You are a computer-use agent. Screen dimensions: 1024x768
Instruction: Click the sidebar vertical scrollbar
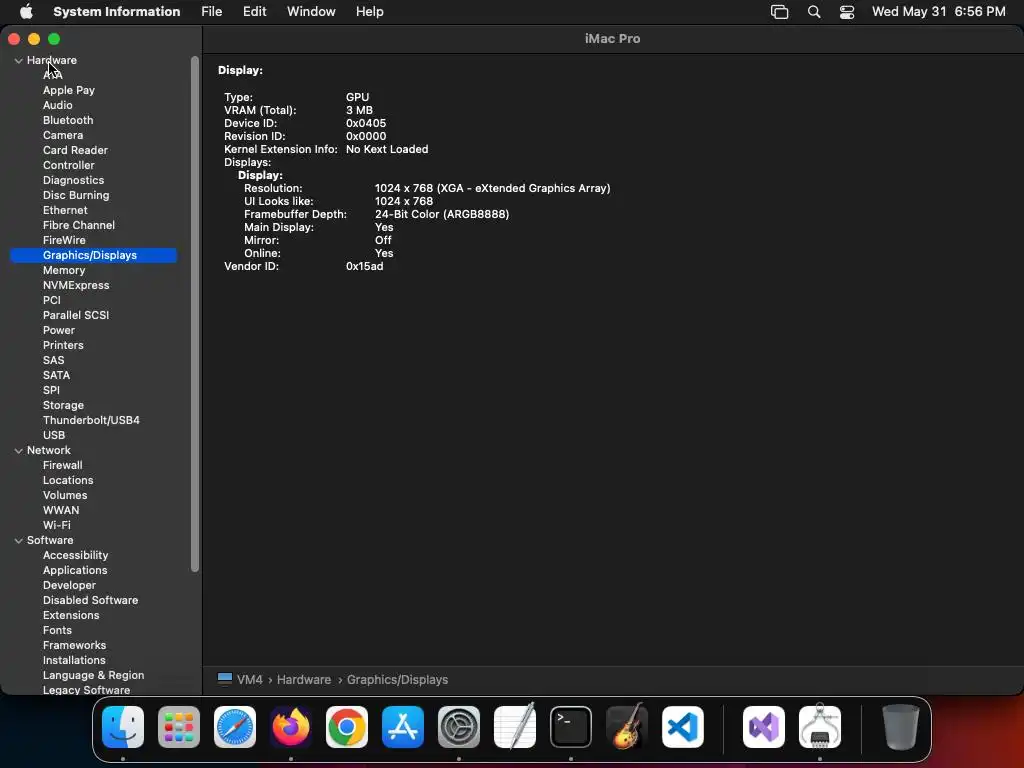(194, 313)
